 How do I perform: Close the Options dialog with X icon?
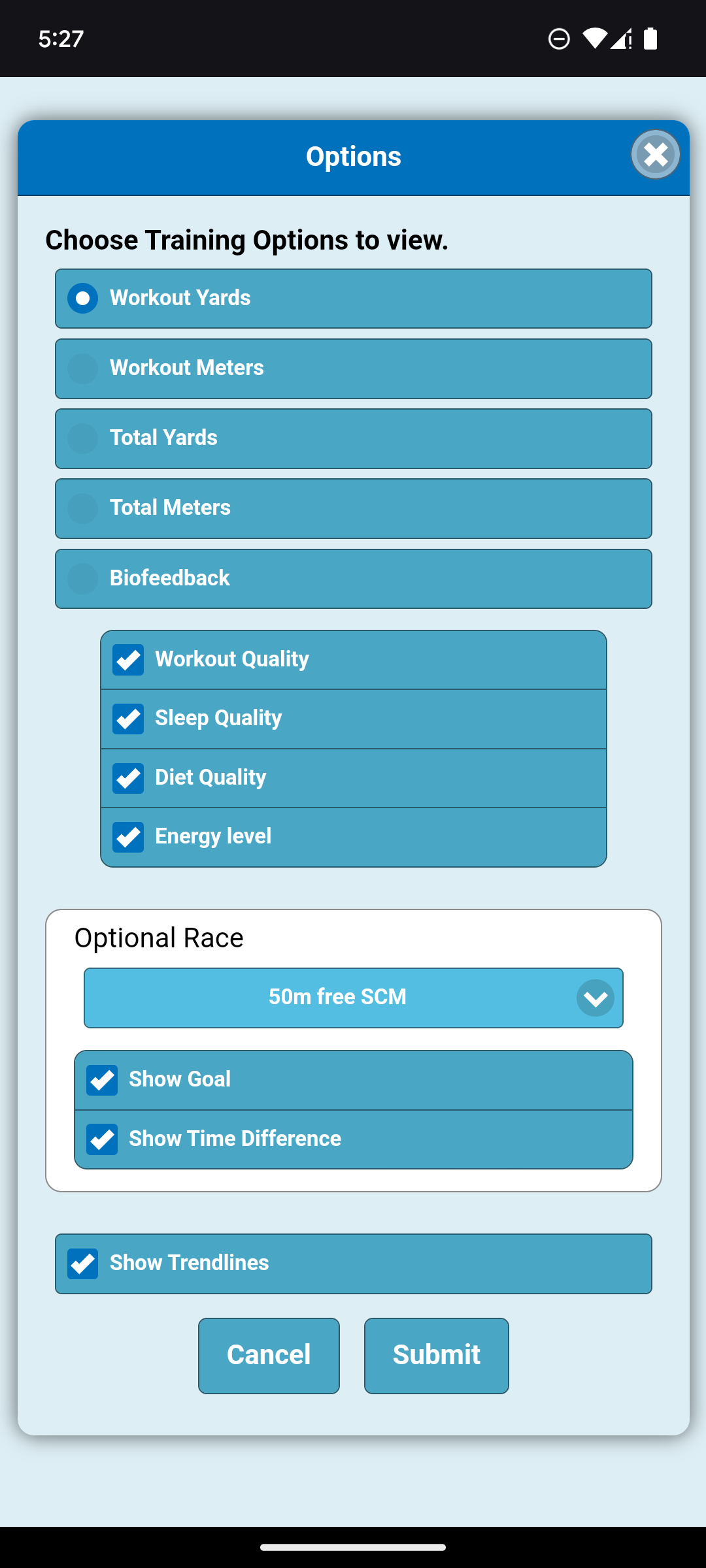tap(656, 155)
